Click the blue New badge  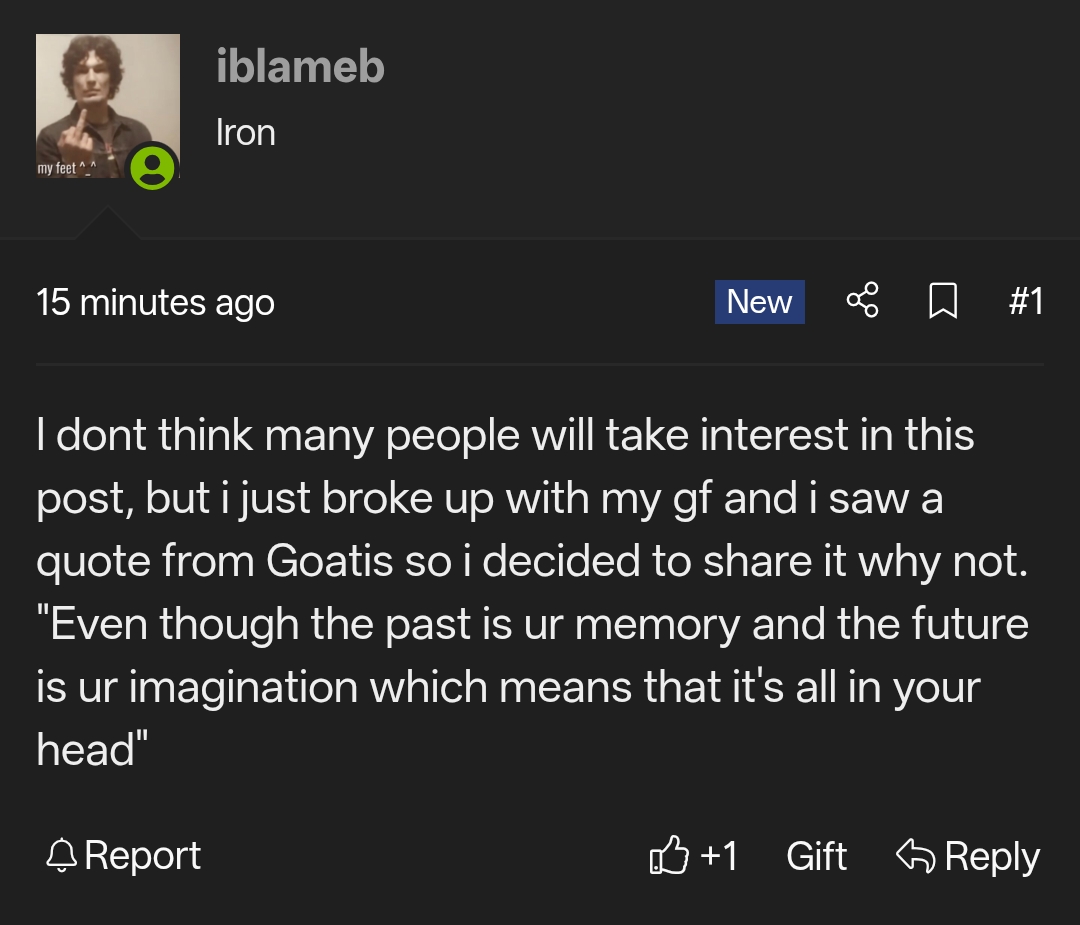(759, 301)
